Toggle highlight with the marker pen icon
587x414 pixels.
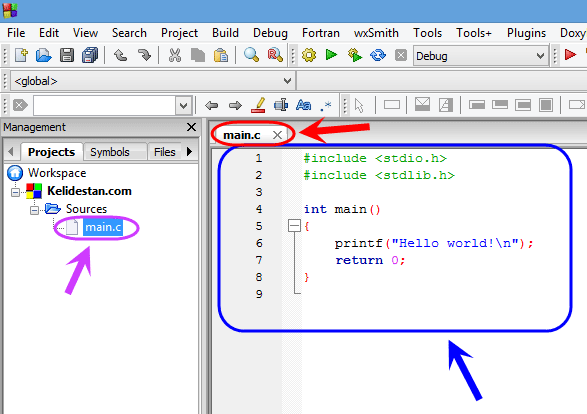[x=258, y=105]
